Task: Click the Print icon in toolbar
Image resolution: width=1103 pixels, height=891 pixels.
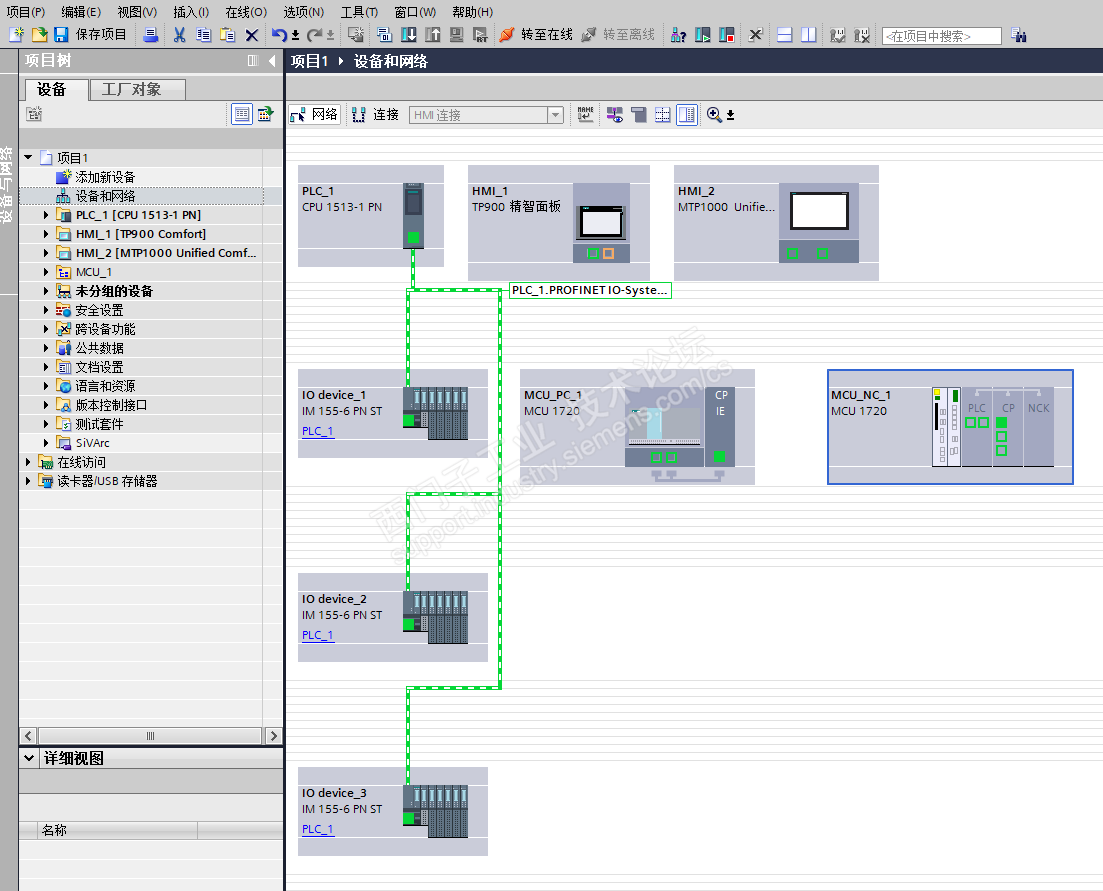Action: (151, 35)
